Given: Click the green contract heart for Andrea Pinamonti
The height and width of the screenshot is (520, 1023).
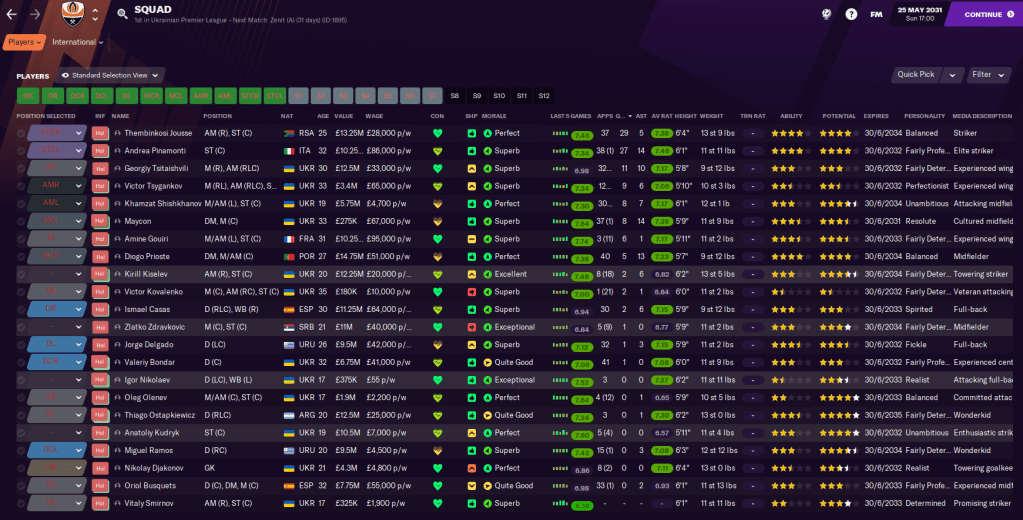Looking at the screenshot, I should coord(437,150).
